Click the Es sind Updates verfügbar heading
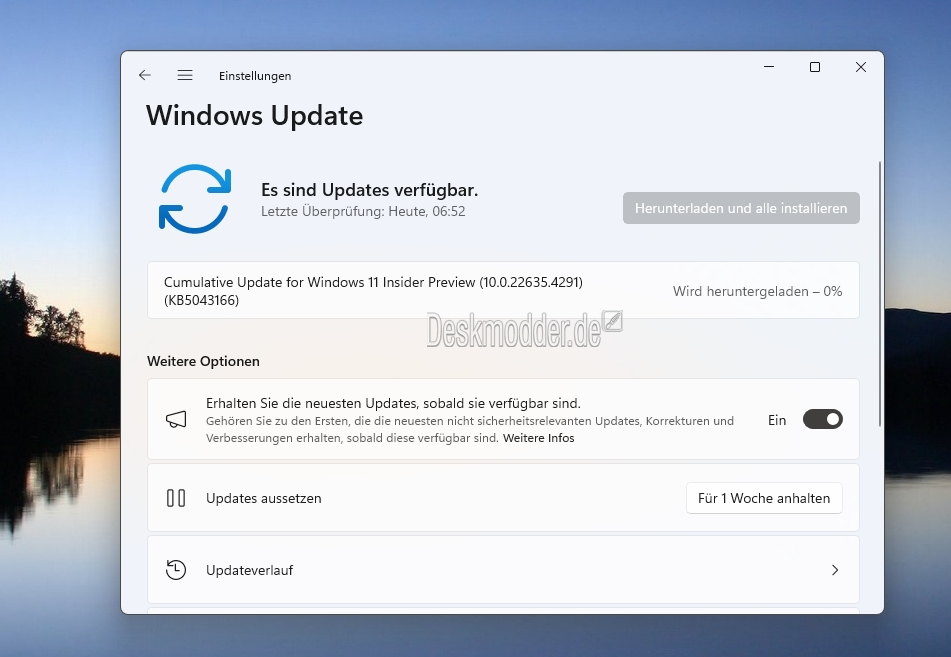This screenshot has width=951, height=657. coord(369,190)
